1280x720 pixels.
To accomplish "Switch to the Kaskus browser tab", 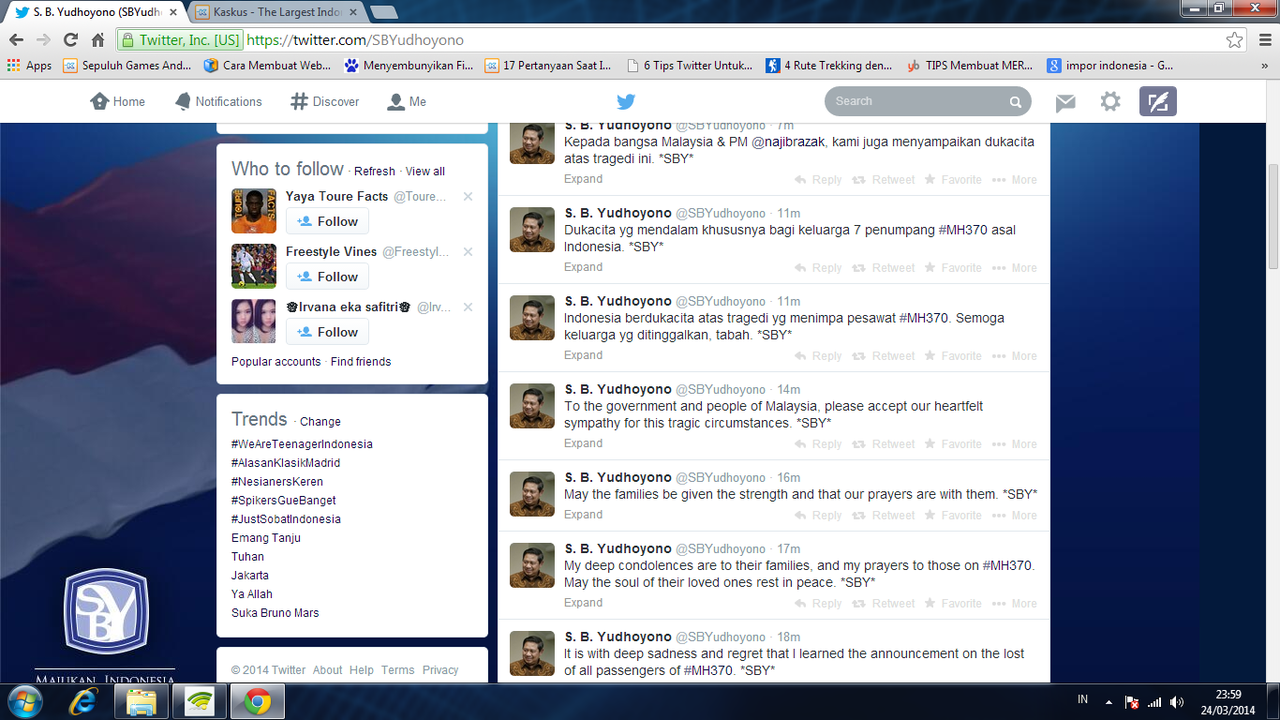I will (x=275, y=12).
